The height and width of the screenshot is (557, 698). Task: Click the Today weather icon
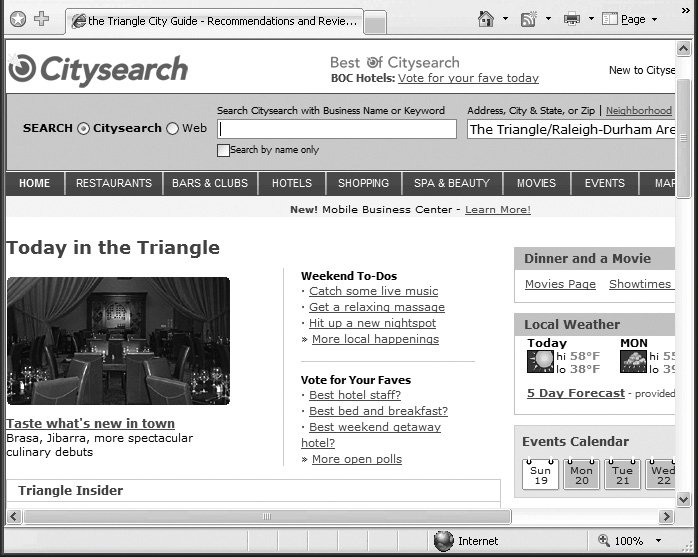[540, 362]
